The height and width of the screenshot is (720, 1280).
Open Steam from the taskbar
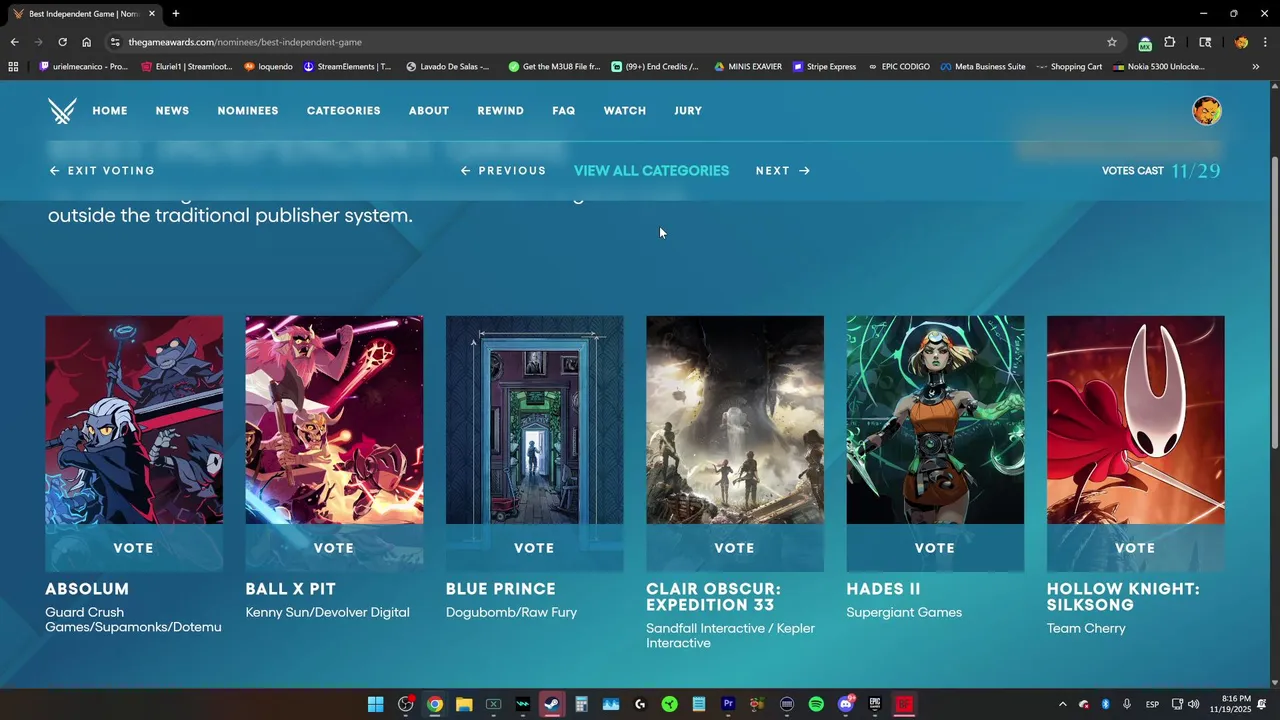click(552, 704)
